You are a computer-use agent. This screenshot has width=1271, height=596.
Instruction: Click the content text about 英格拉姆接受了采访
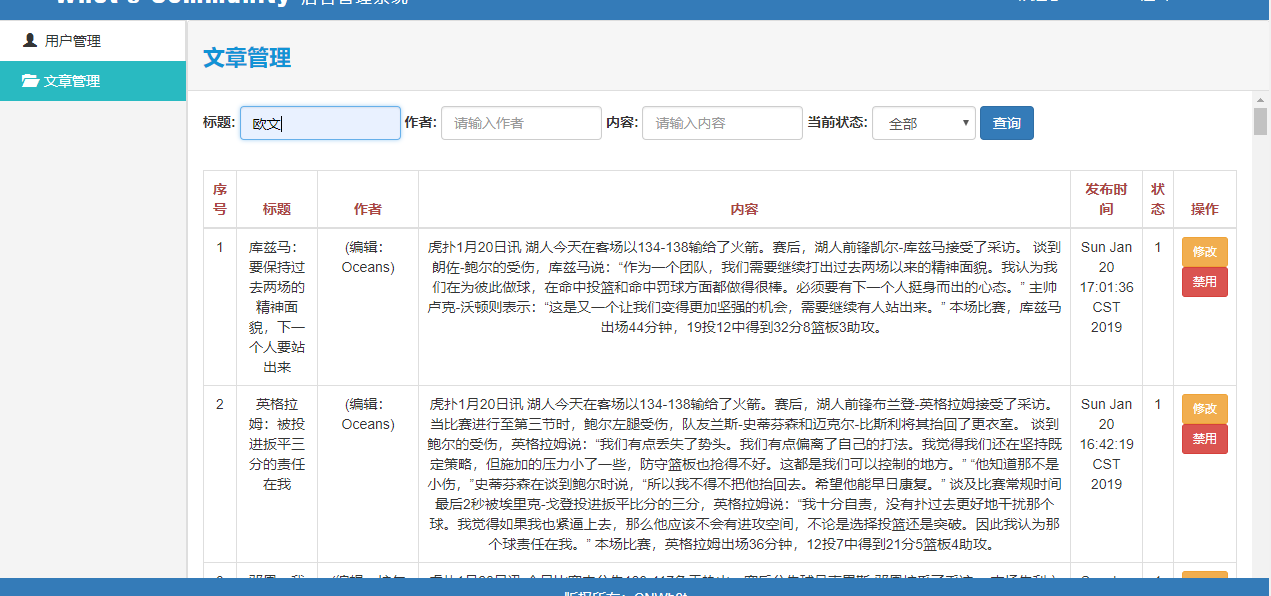click(744, 474)
